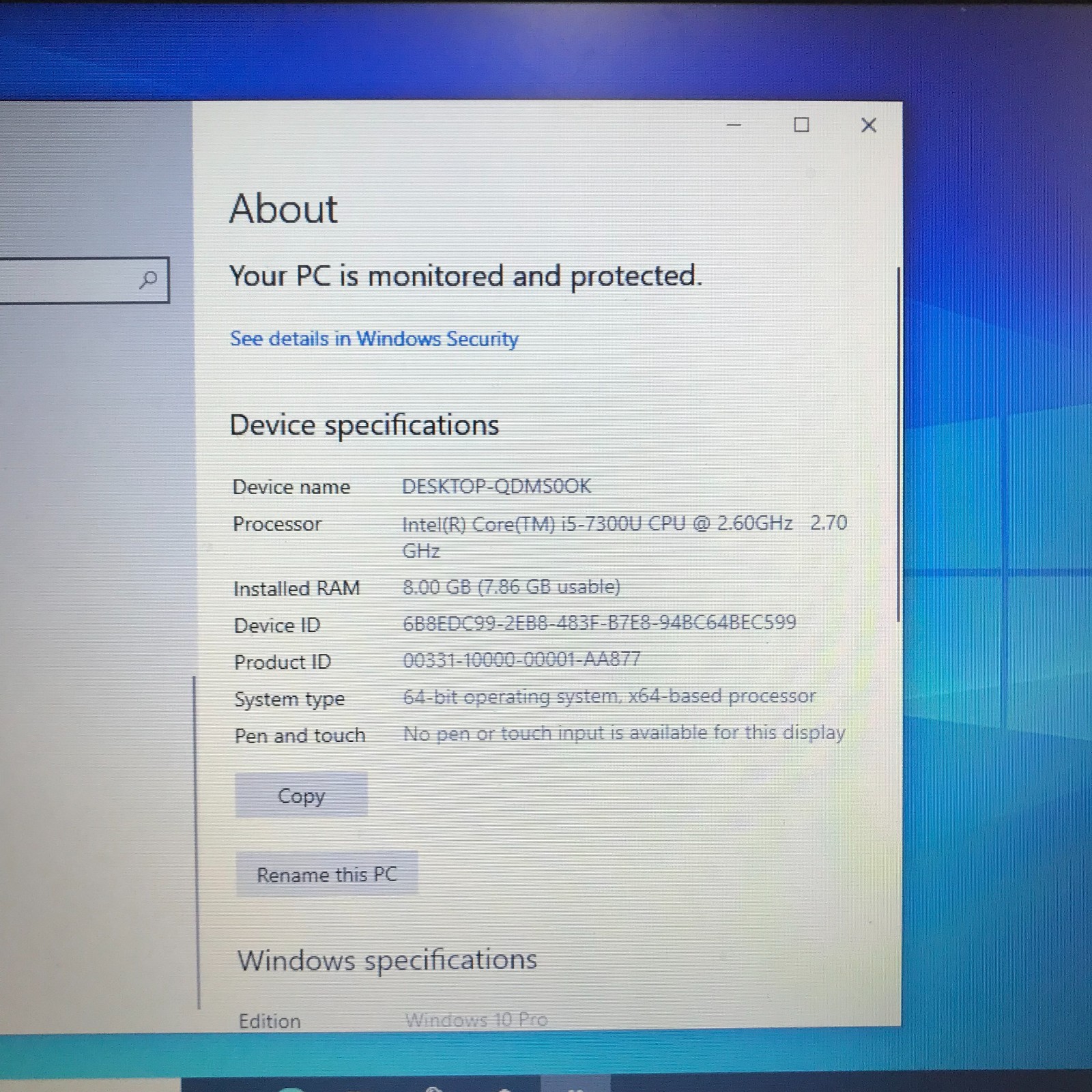This screenshot has width=1092, height=1092.
Task: Click the Device specifications heading
Action: point(364,425)
